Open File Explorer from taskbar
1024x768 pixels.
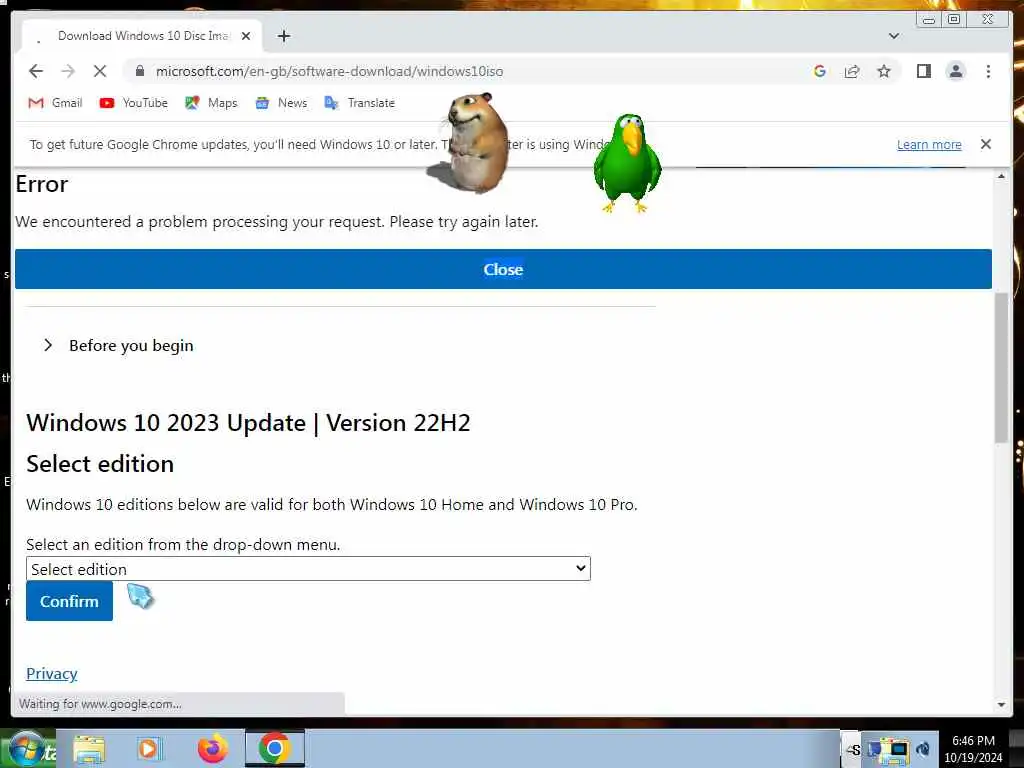[x=89, y=749]
